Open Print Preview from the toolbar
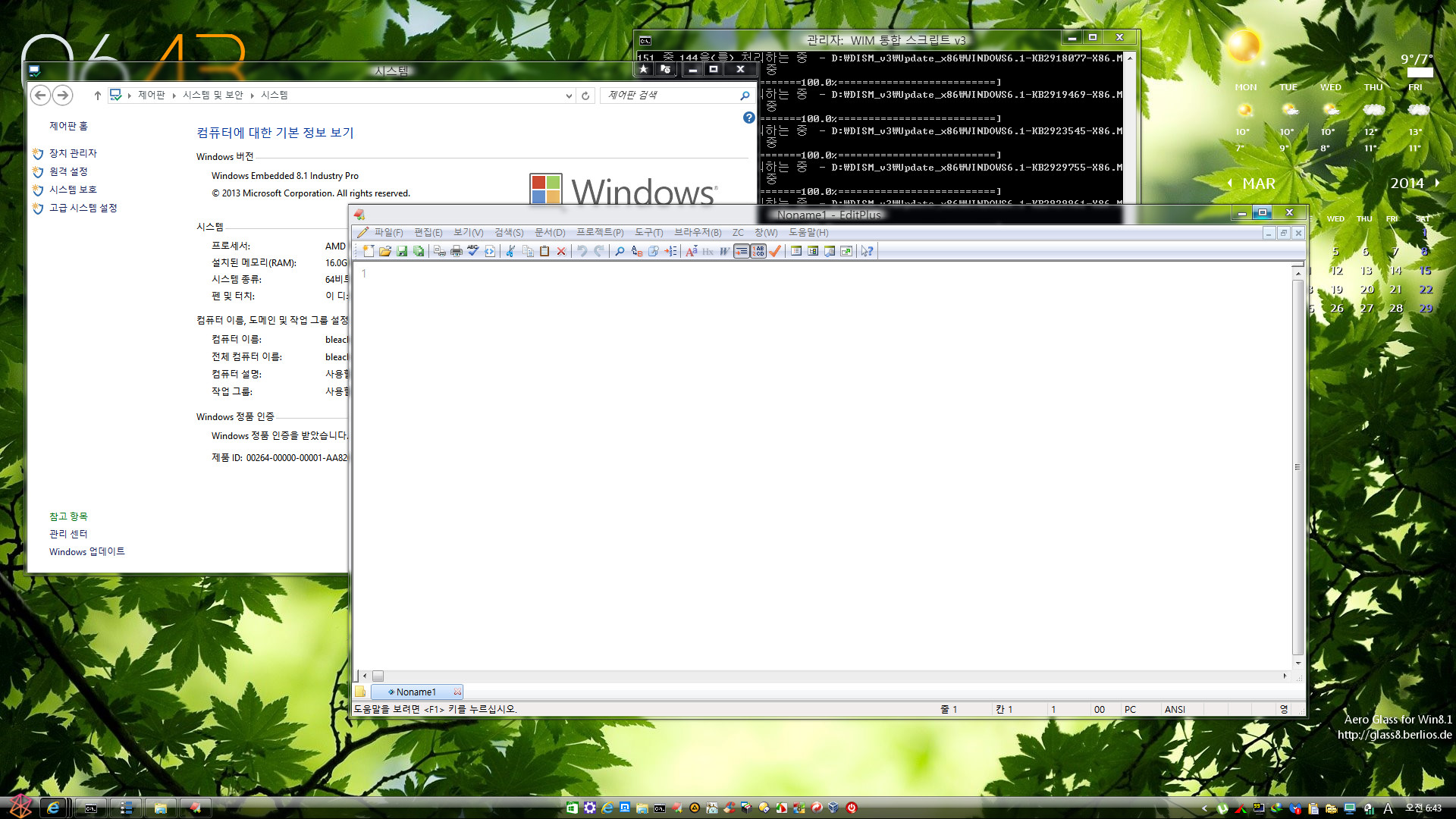This screenshot has height=819, width=1456. [x=440, y=251]
